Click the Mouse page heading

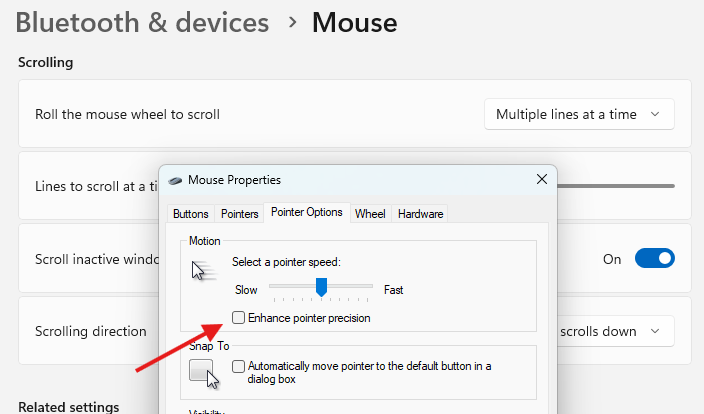354,22
